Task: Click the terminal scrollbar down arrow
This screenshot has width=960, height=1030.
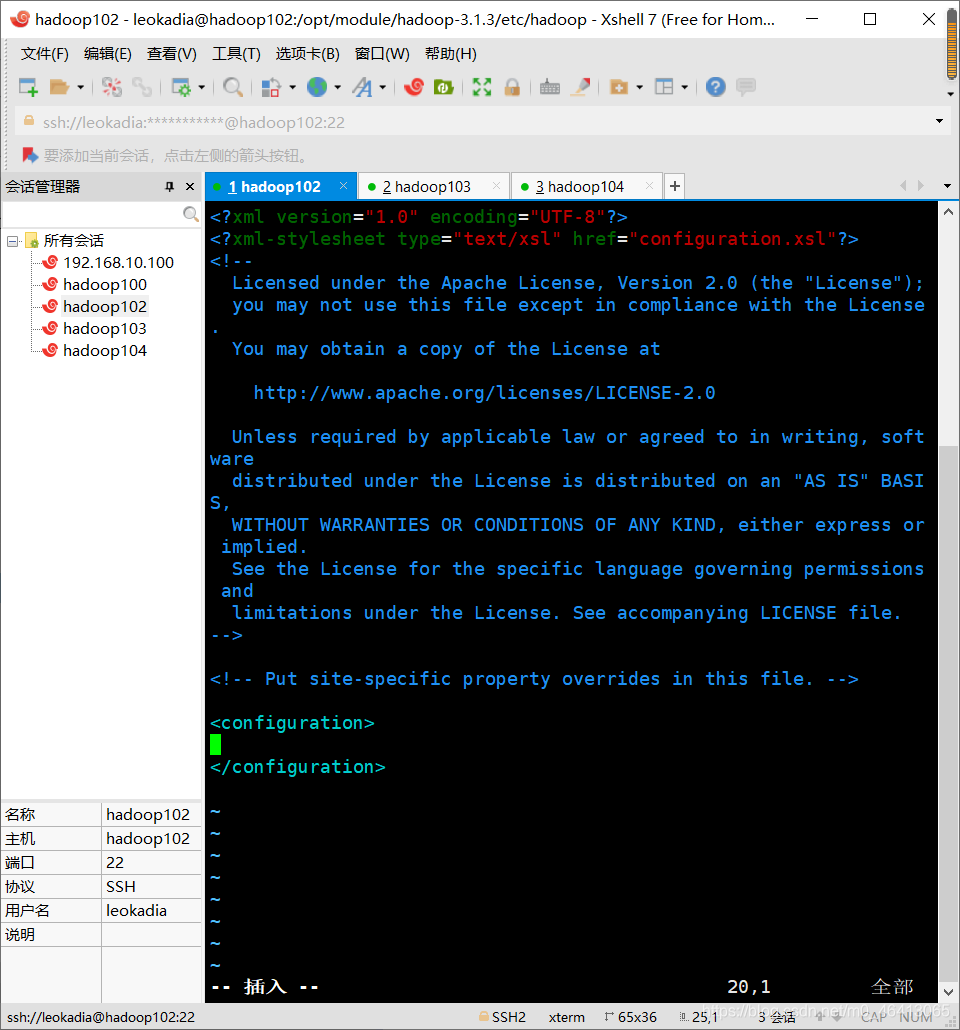Action: pyautogui.click(x=948, y=993)
